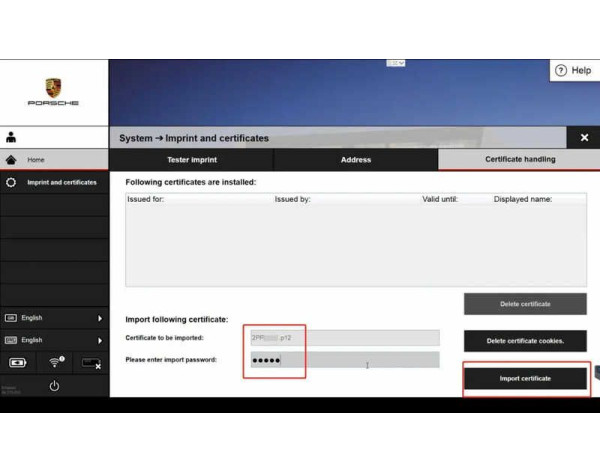
Task: Close the Imprint and certificates panel
Action: point(584,138)
